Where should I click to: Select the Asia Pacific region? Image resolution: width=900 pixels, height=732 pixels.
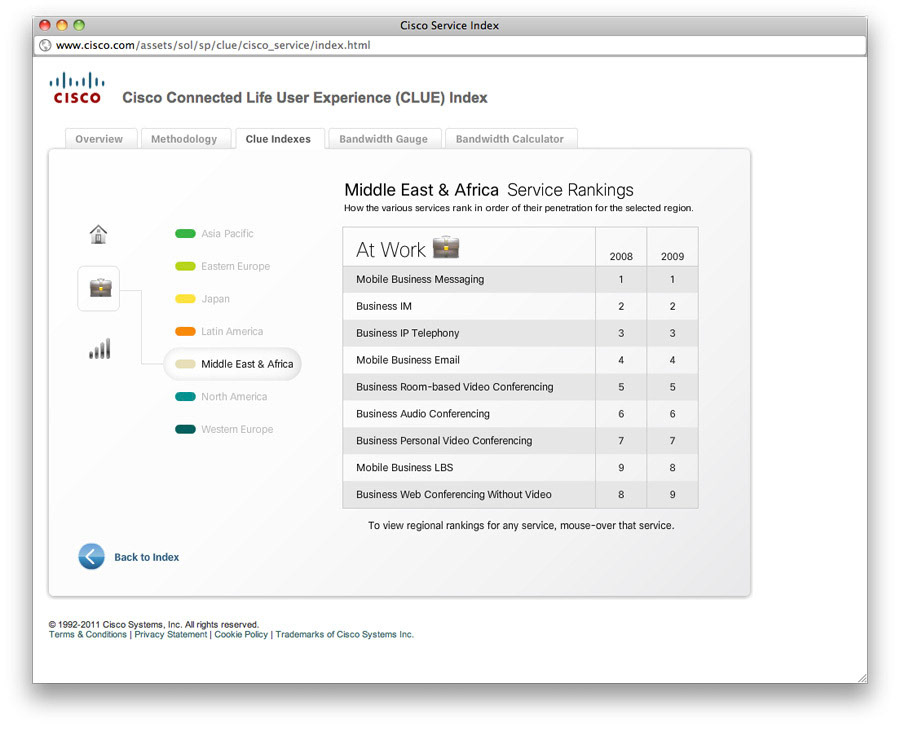pyautogui.click(x=227, y=234)
